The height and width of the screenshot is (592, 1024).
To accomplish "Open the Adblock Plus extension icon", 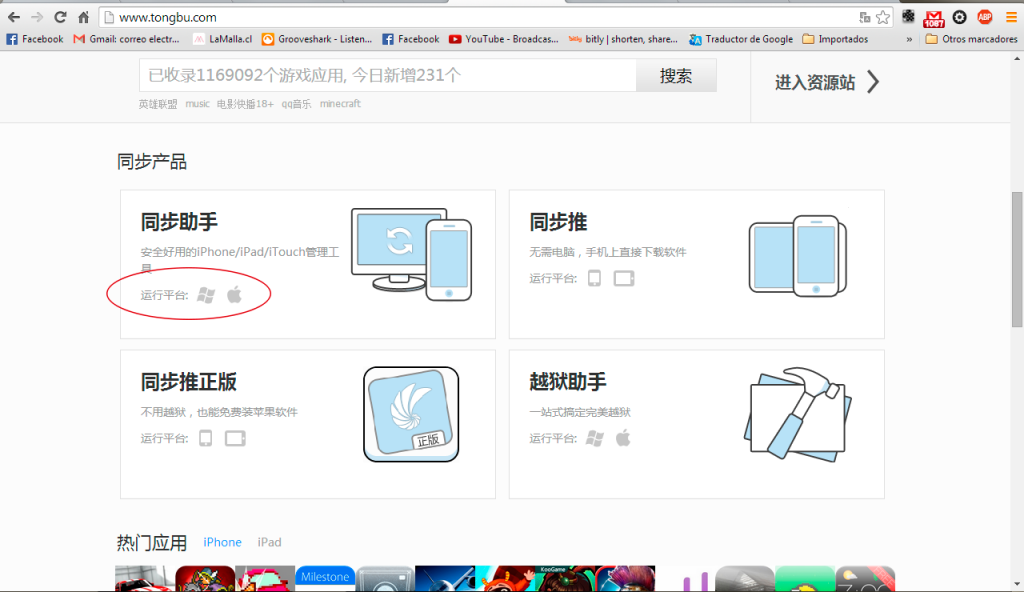I will click(x=984, y=17).
